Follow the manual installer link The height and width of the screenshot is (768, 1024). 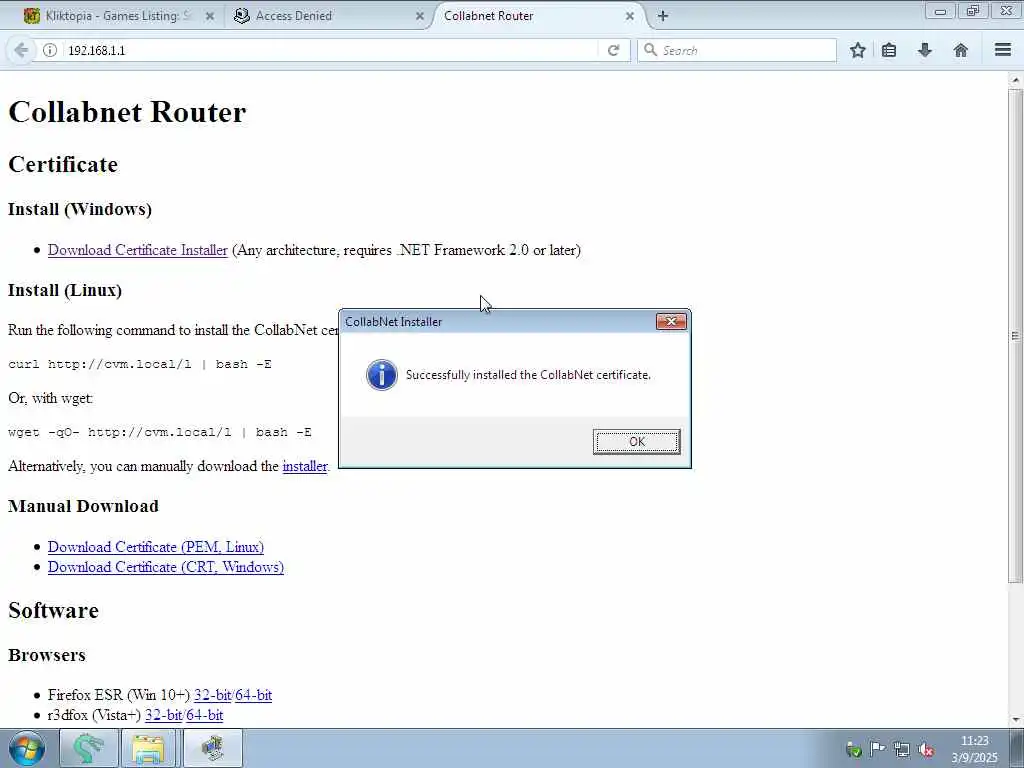(x=305, y=466)
